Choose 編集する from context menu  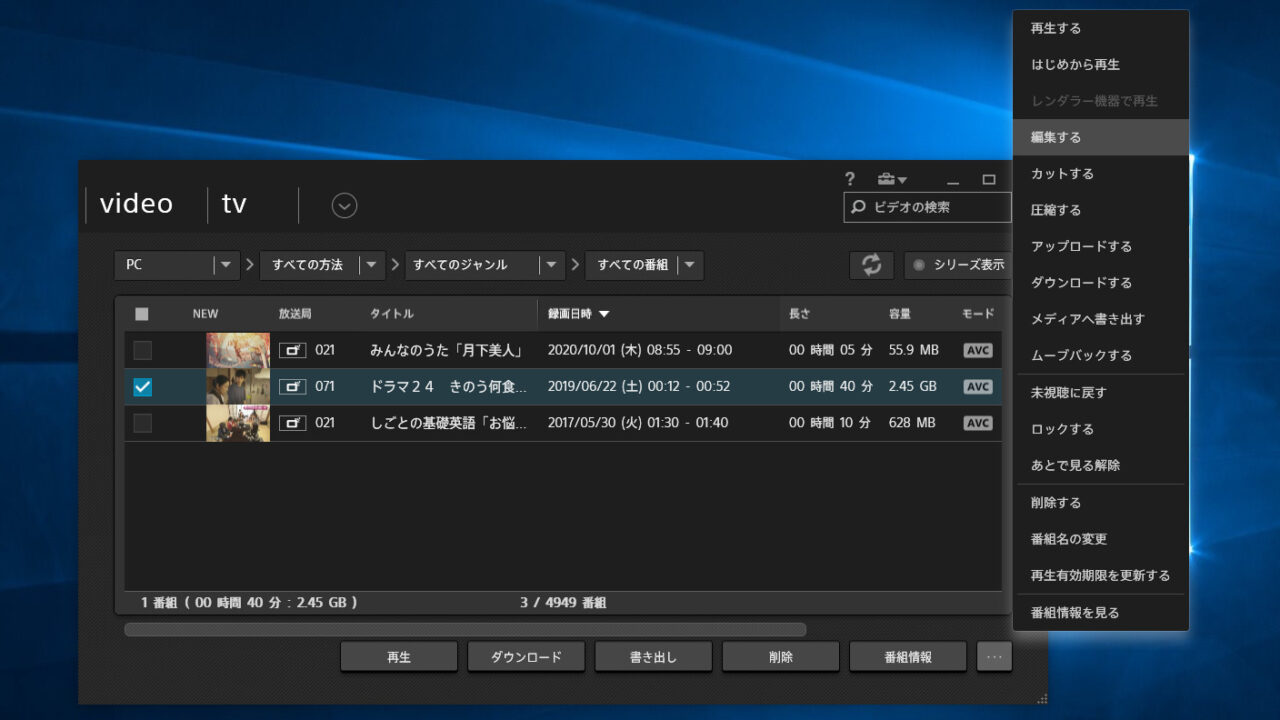click(1056, 137)
